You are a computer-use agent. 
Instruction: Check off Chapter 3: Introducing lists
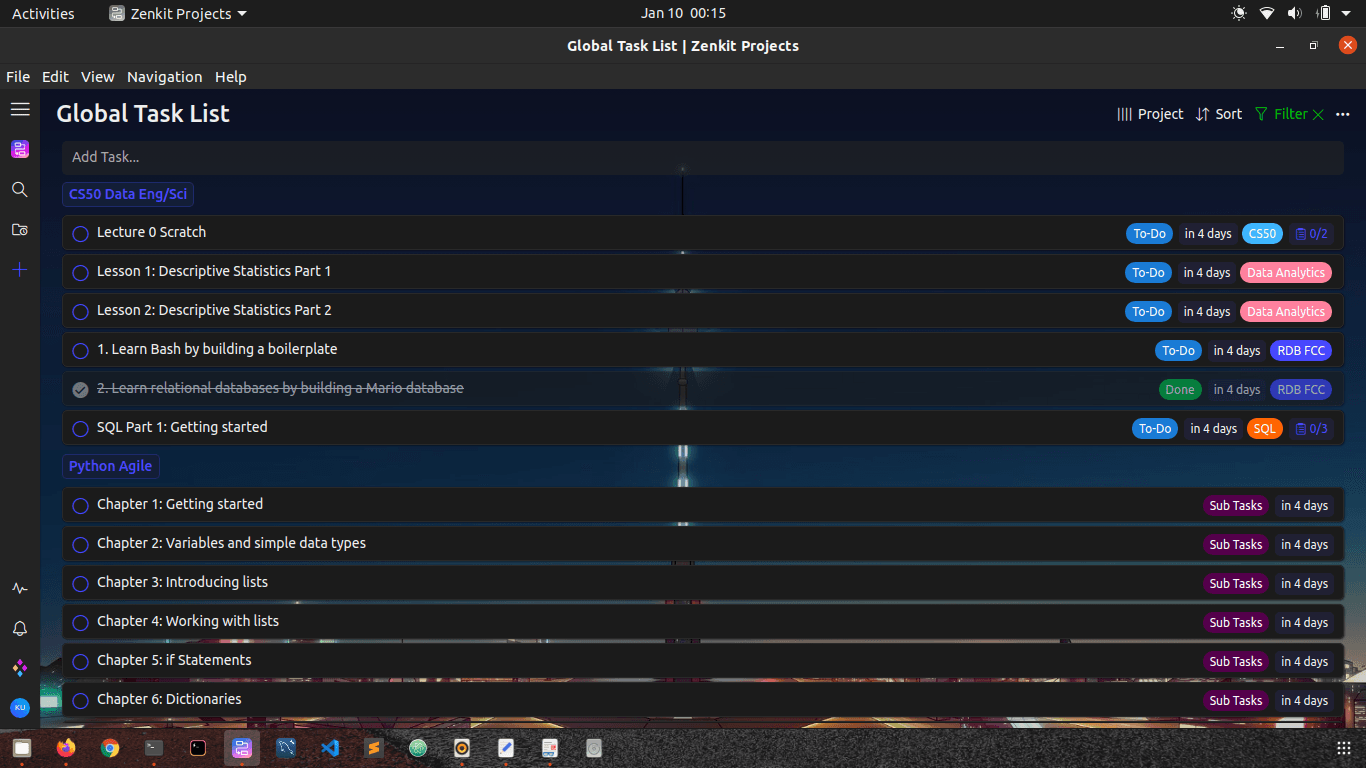(x=81, y=583)
